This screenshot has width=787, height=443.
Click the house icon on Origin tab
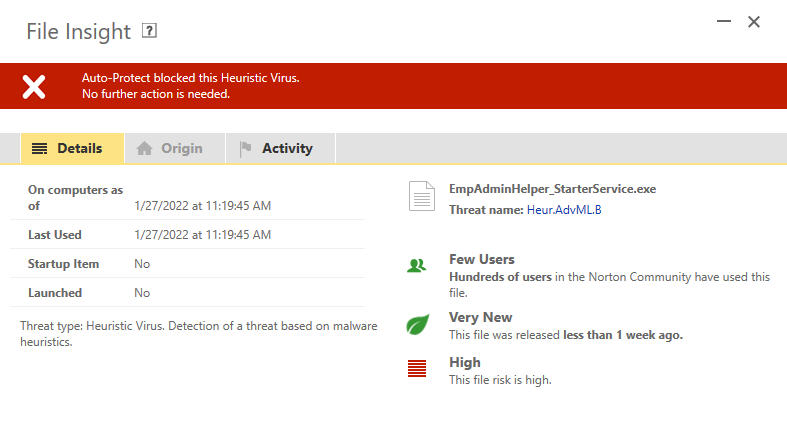(x=145, y=148)
